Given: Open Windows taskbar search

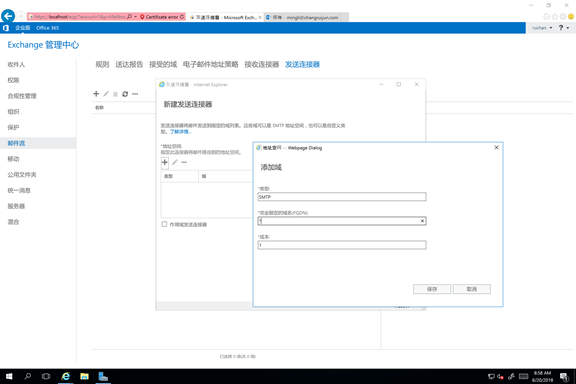Looking at the screenshot, I should (x=28, y=376).
